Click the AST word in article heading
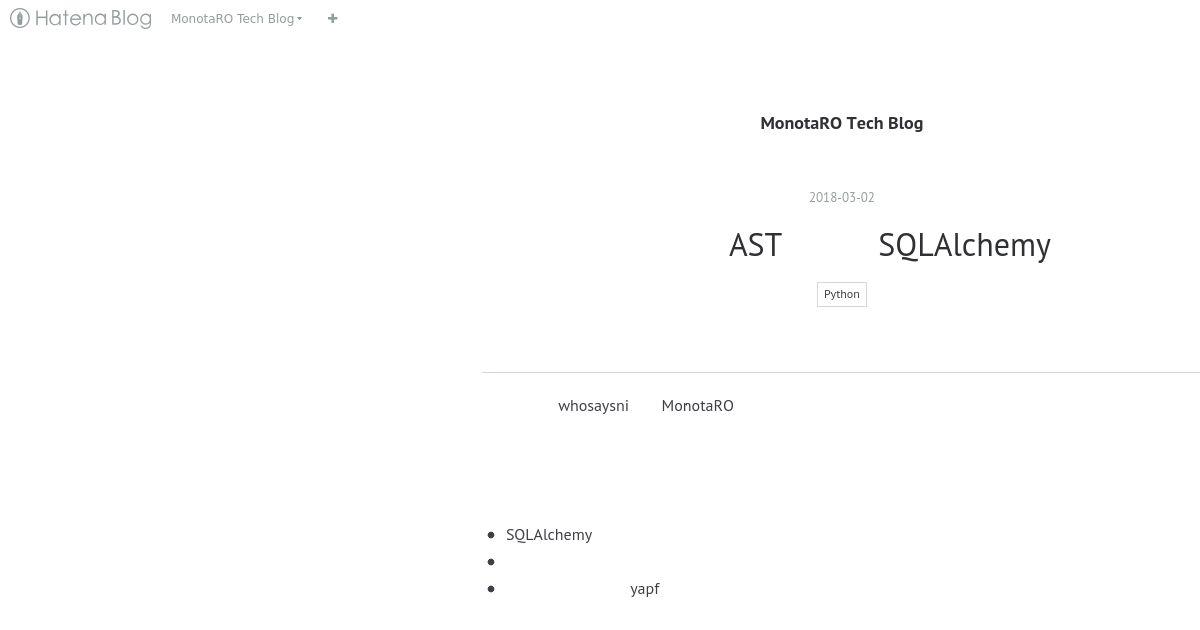Screen dimensions: 1200x630 pos(755,245)
